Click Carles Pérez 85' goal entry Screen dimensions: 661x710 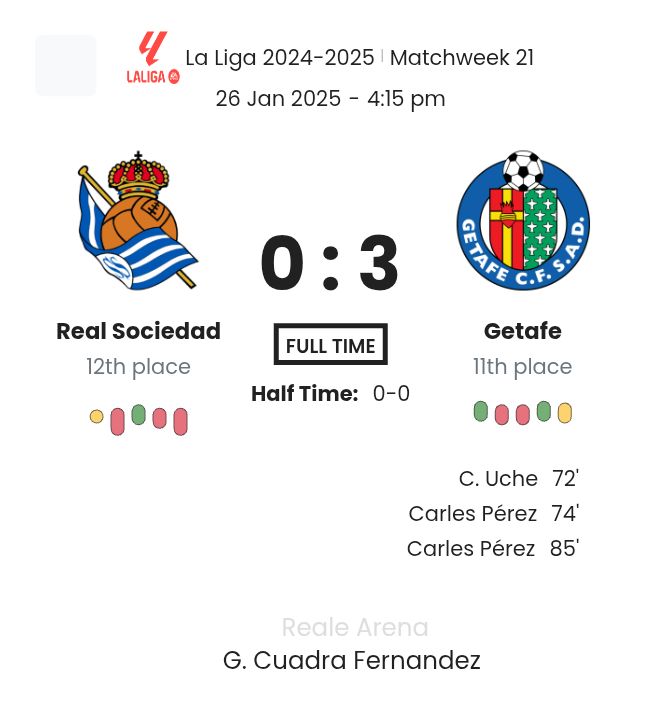(492, 549)
